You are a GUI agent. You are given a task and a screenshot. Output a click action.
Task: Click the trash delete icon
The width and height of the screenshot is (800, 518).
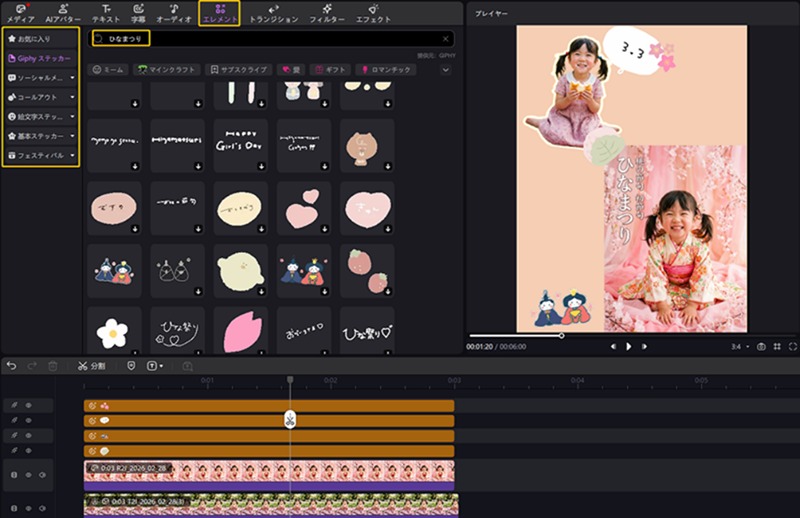pos(53,366)
